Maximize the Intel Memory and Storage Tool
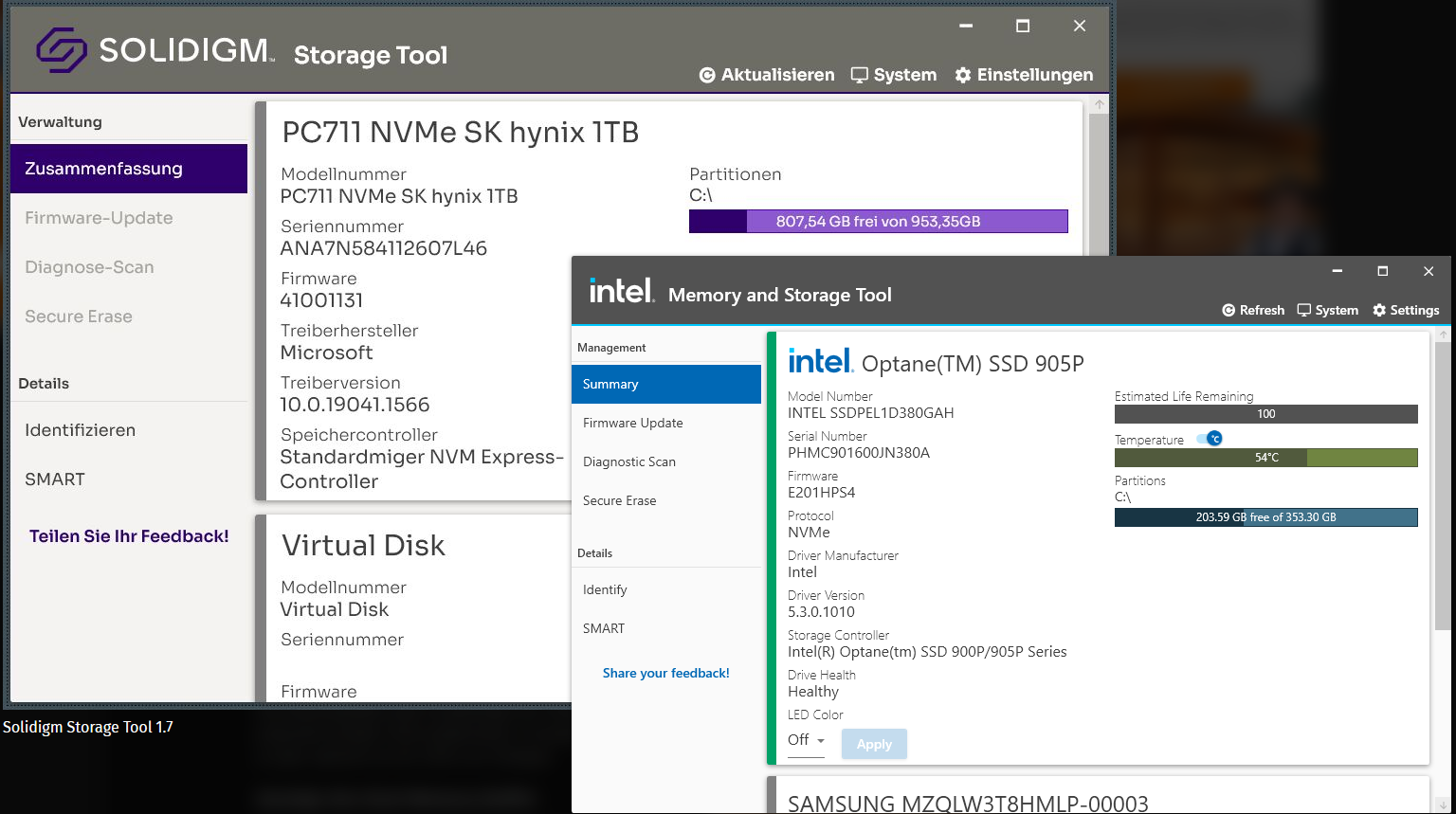1456x814 pixels. click(x=1383, y=271)
